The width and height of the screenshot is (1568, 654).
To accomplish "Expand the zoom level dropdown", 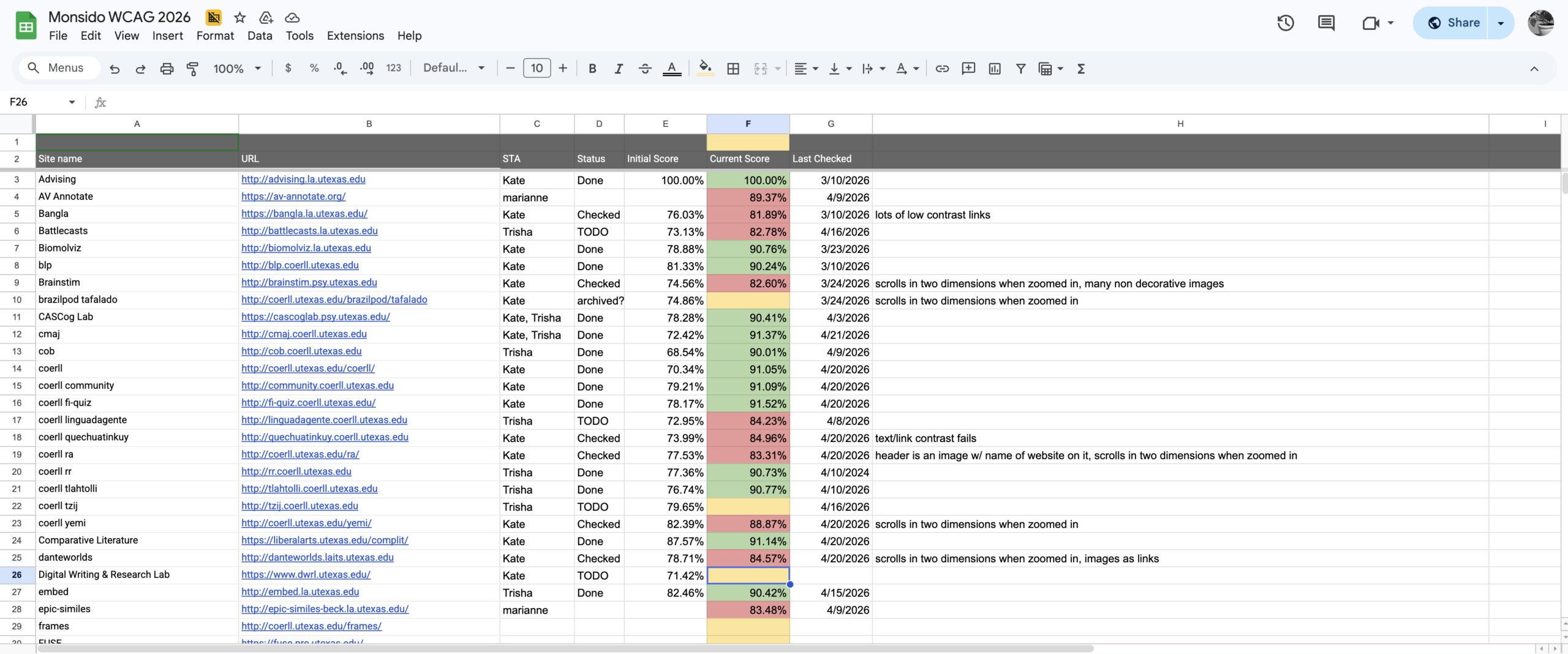I will (237, 69).
